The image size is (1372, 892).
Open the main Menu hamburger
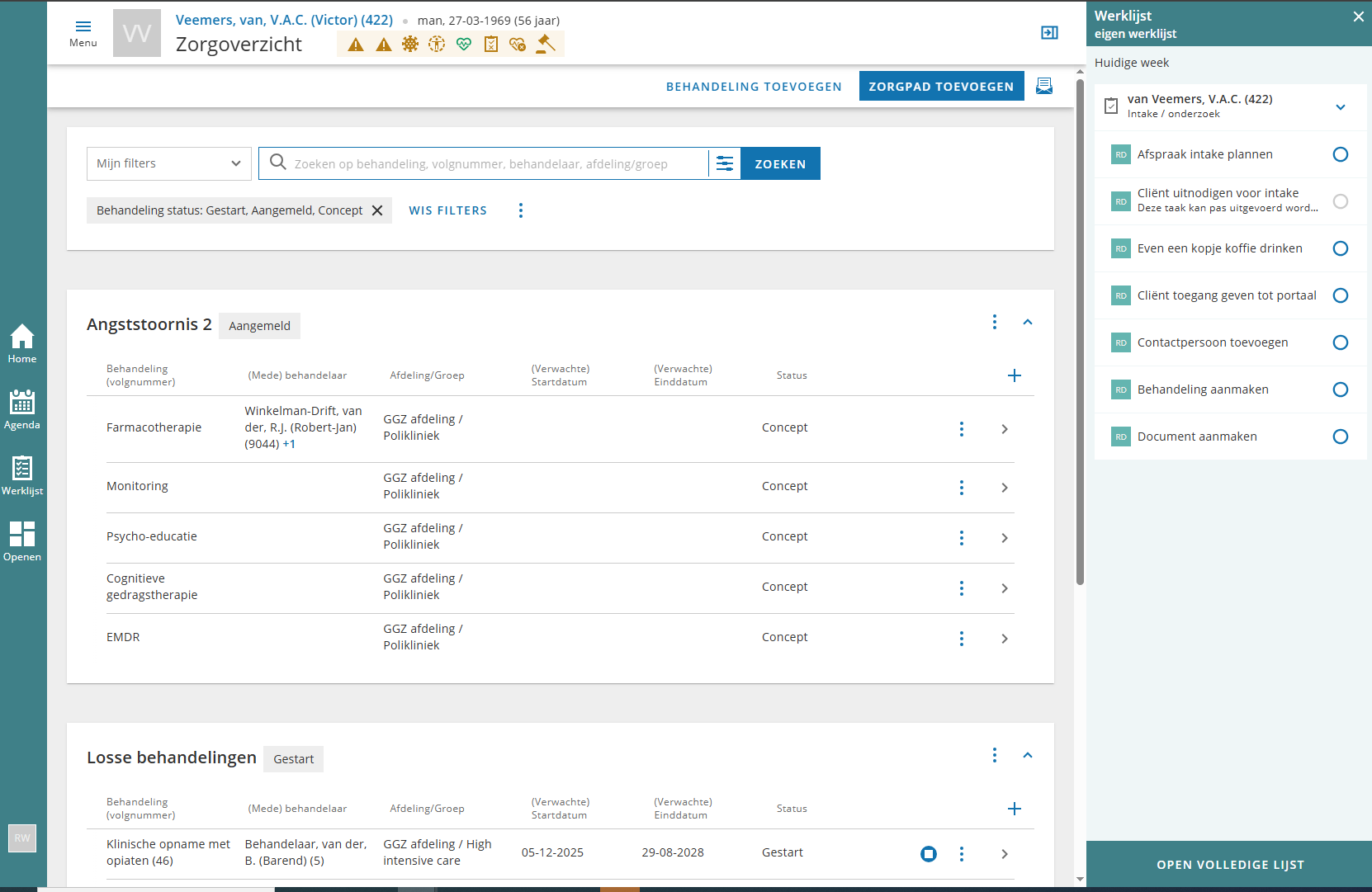(x=83, y=32)
